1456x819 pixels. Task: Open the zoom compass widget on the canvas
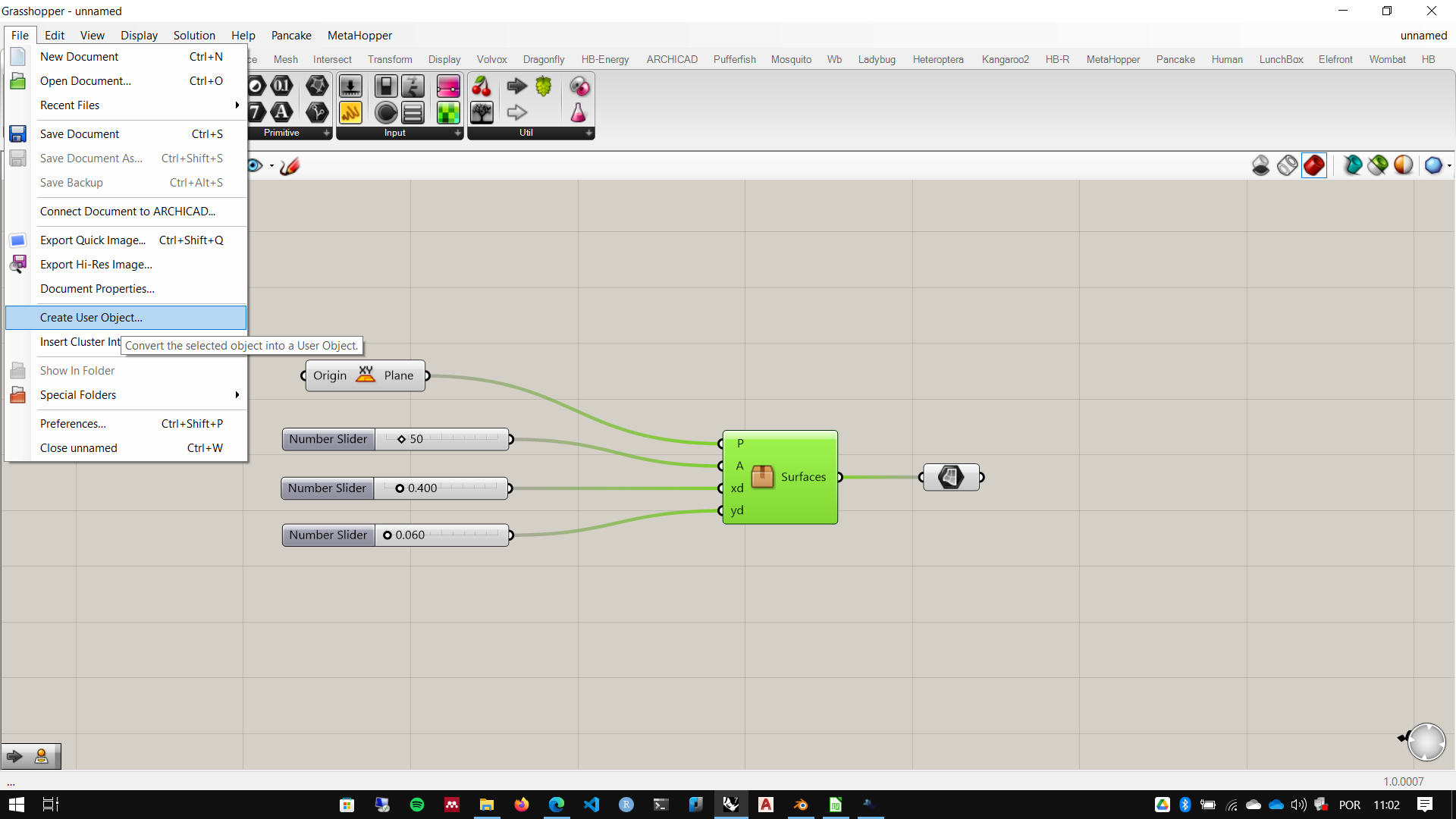click(1426, 742)
